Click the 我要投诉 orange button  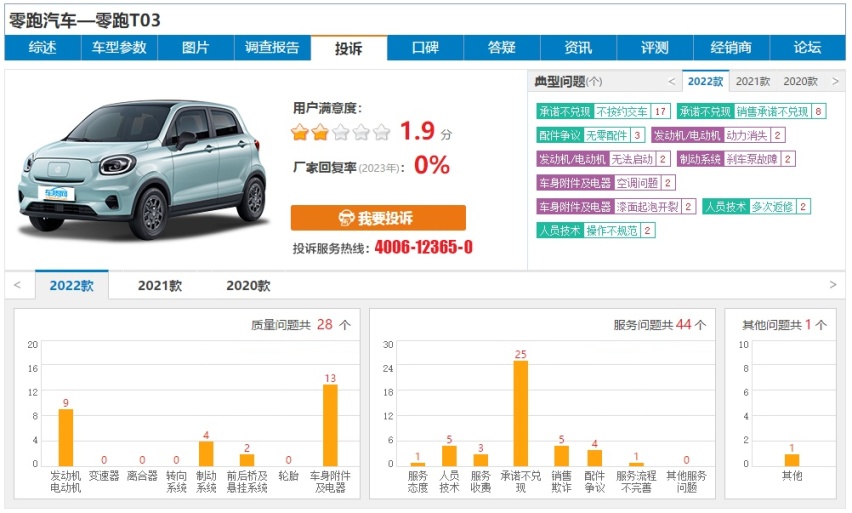(378, 218)
